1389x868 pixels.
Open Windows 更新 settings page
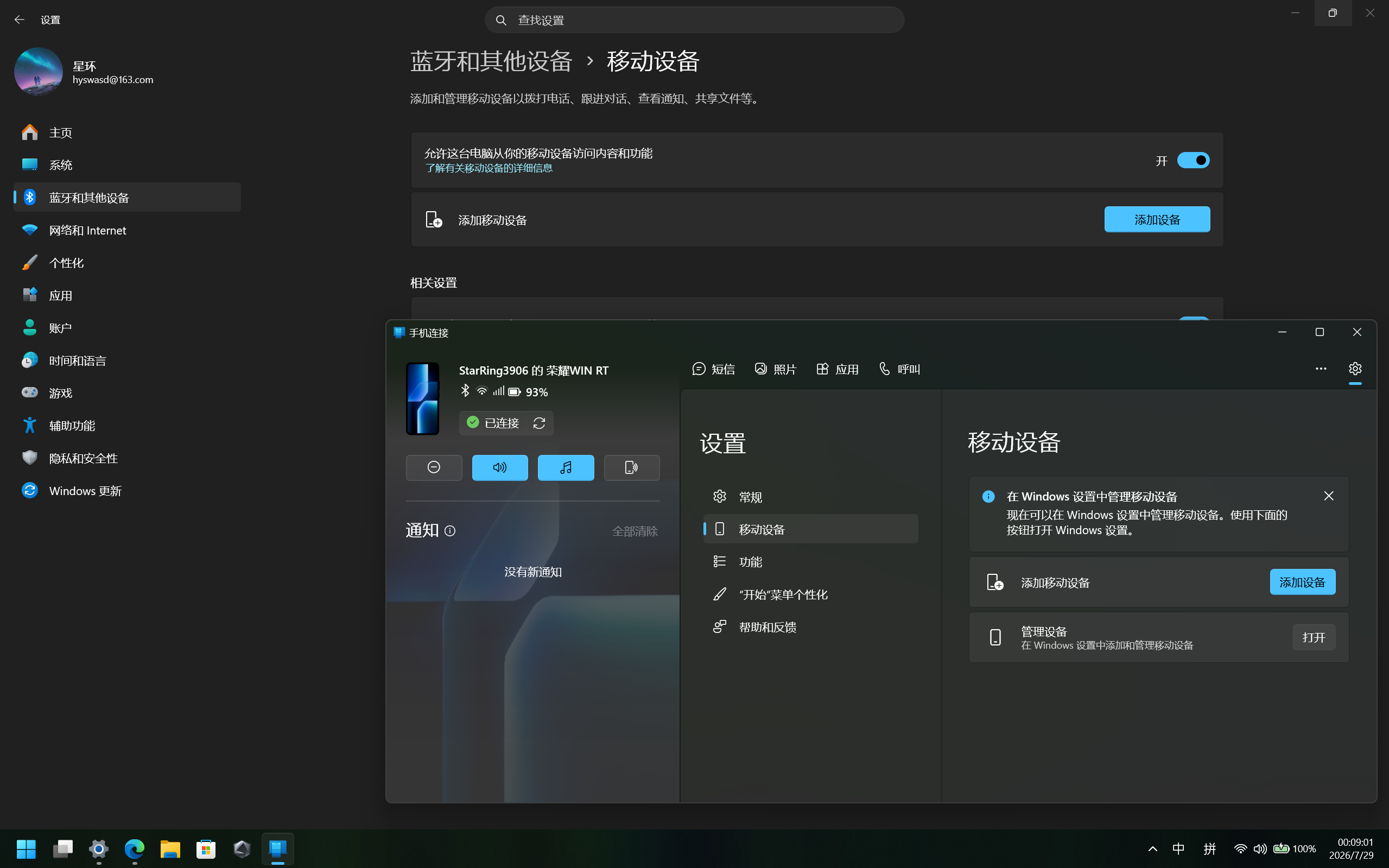click(127, 491)
